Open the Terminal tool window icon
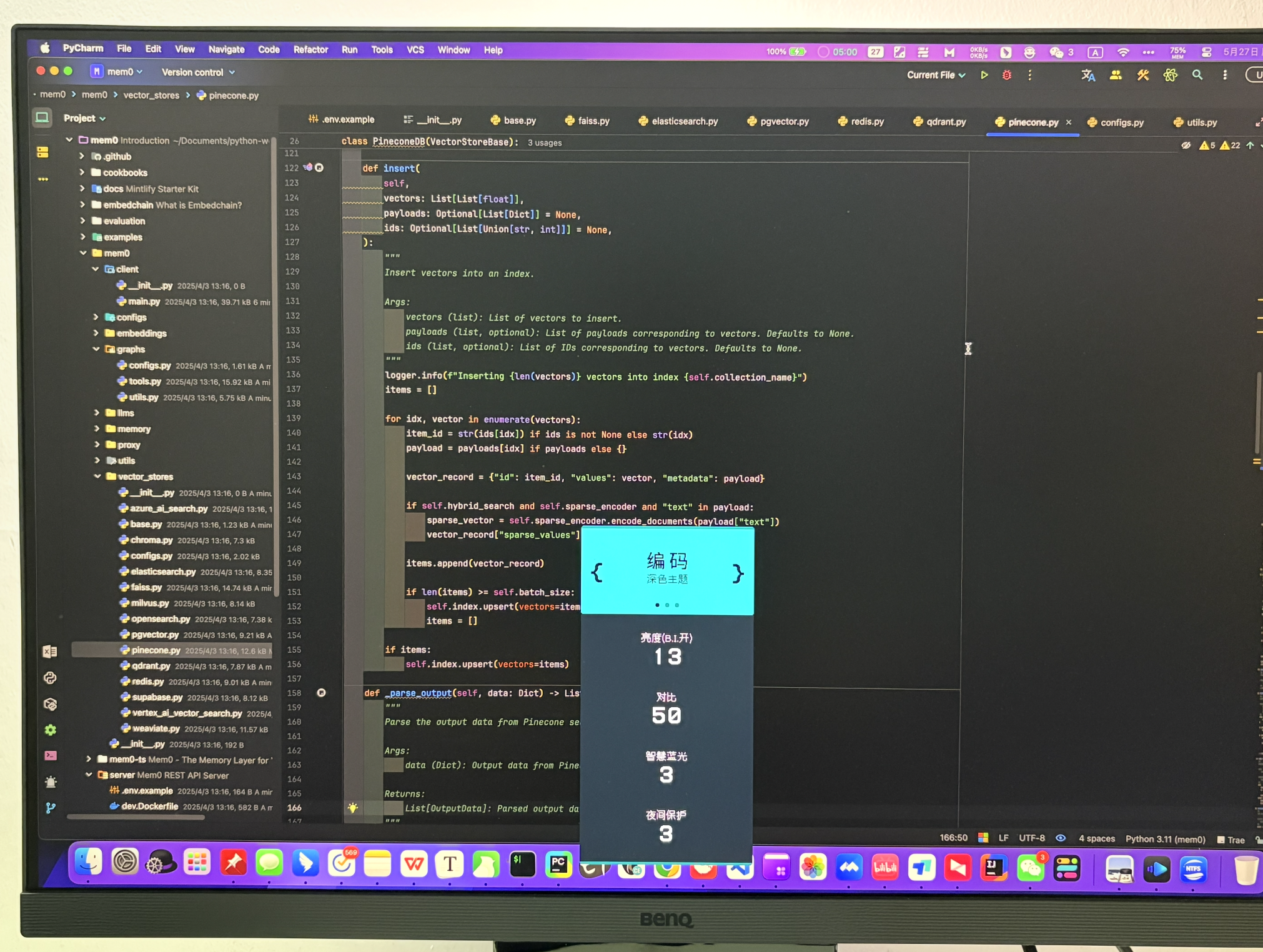 click(x=51, y=755)
